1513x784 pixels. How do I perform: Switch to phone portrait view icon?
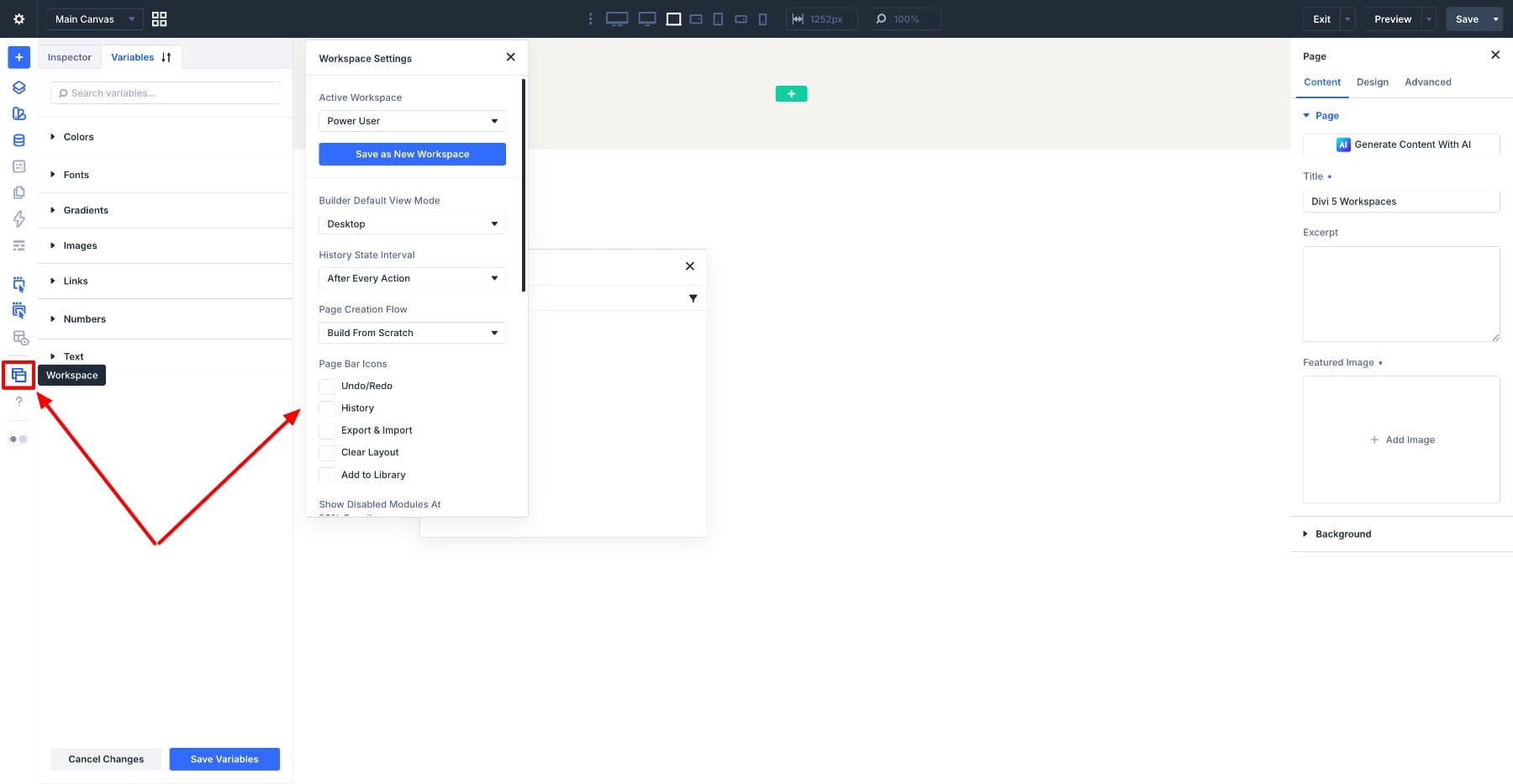pyautogui.click(x=762, y=18)
